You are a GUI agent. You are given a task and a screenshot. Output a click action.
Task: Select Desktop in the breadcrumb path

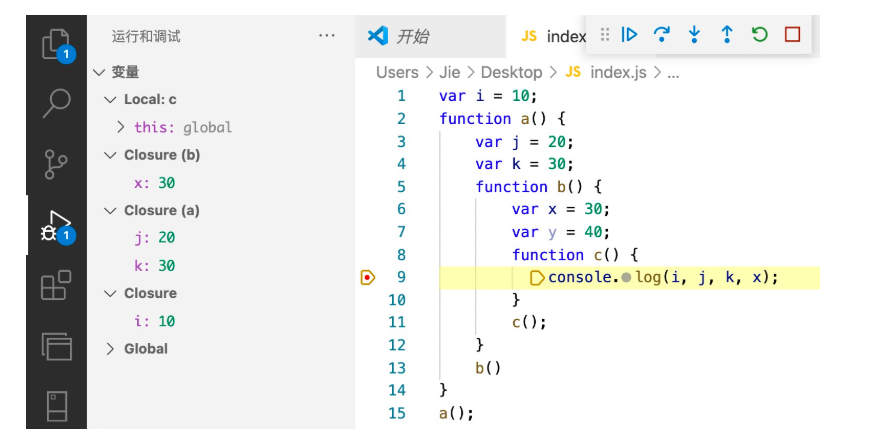click(x=512, y=73)
